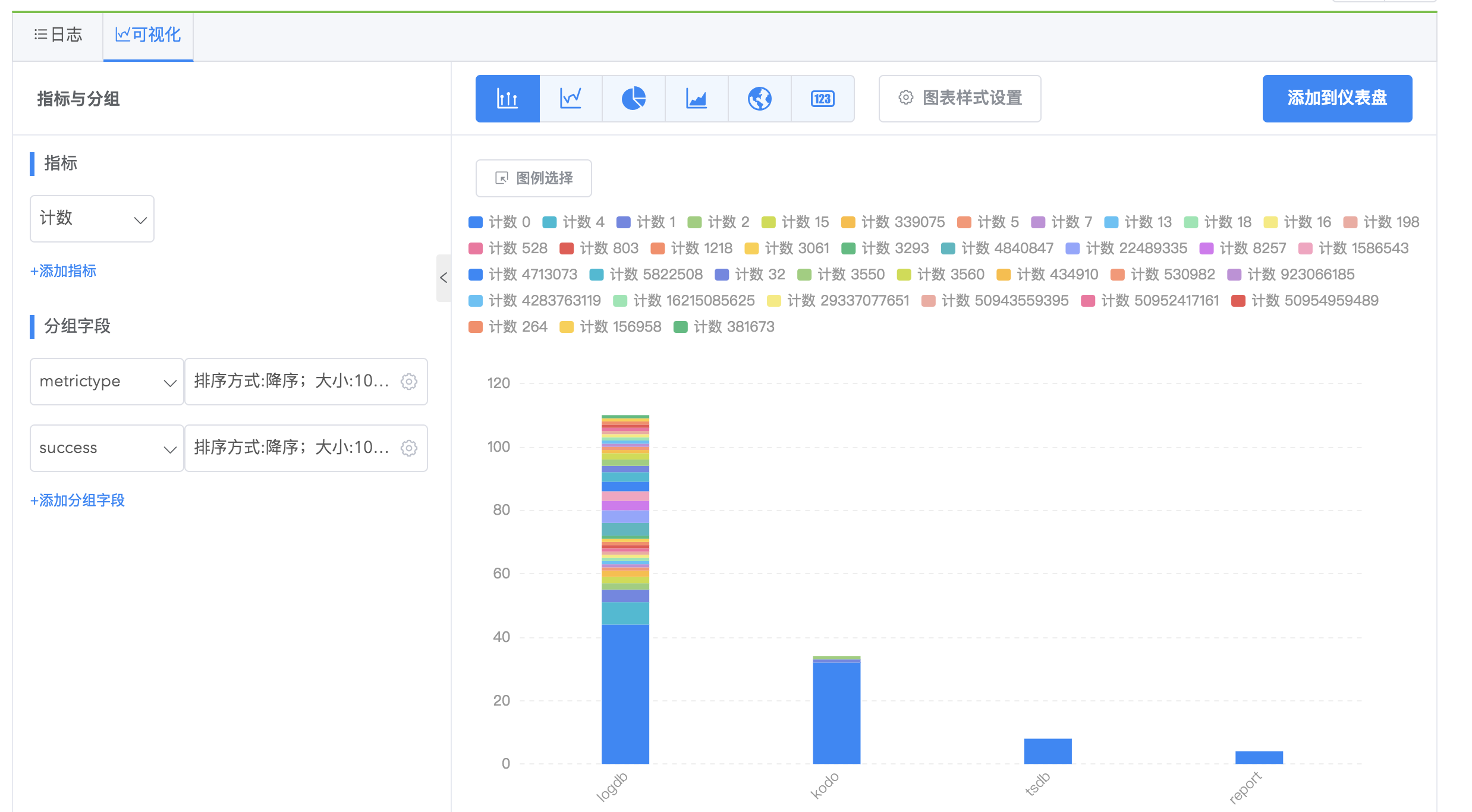Click the metrictype sort order field
1472x812 pixels.
pos(306,382)
